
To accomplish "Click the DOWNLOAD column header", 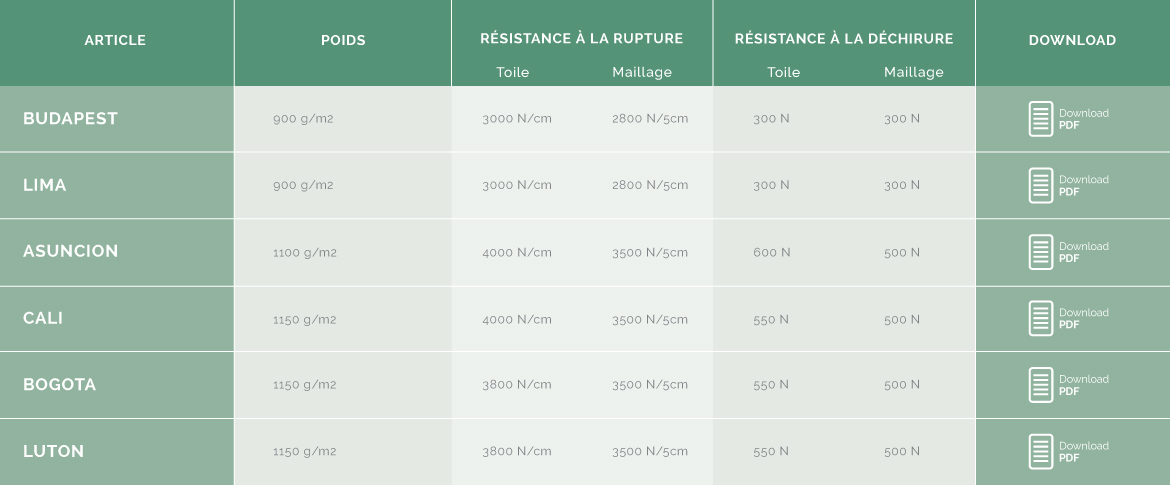I will [1072, 40].
